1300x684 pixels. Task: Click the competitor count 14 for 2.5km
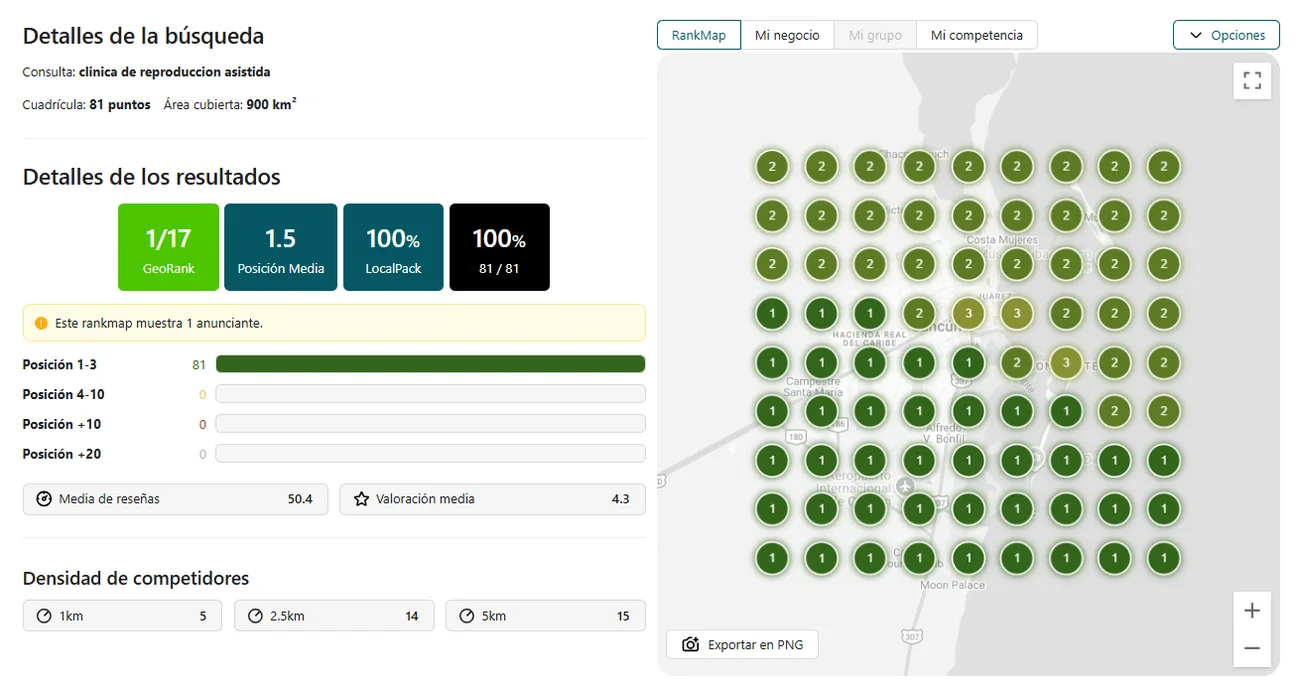[x=412, y=616]
